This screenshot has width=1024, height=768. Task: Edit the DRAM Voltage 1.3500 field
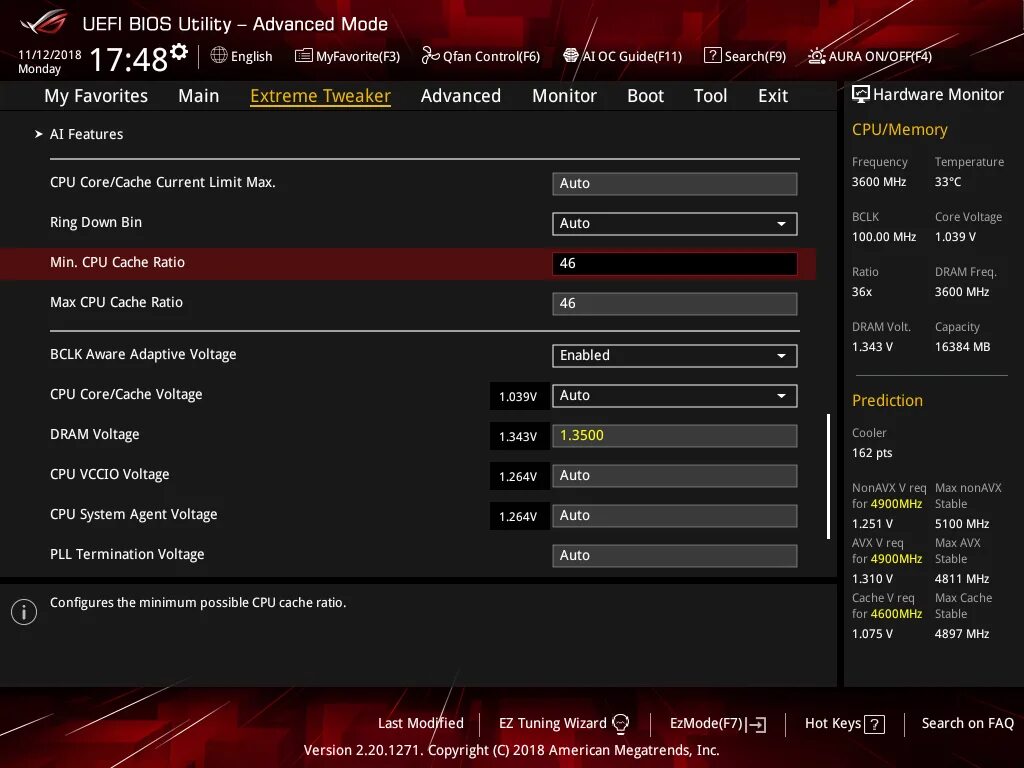[675, 436]
